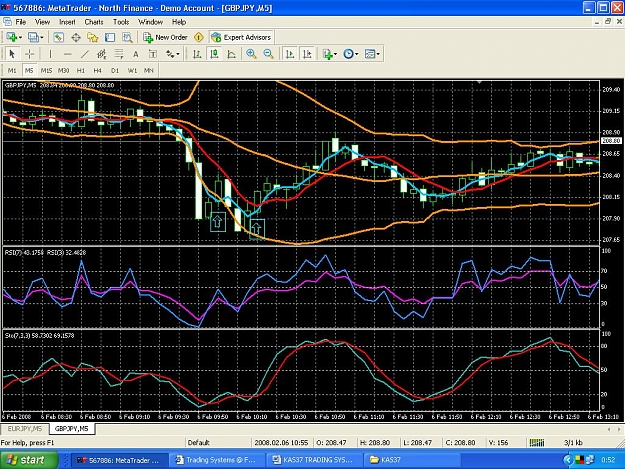Screen dimensions: 625x469
Task: Open the KAS37 folder taskbar item
Action: point(411,460)
